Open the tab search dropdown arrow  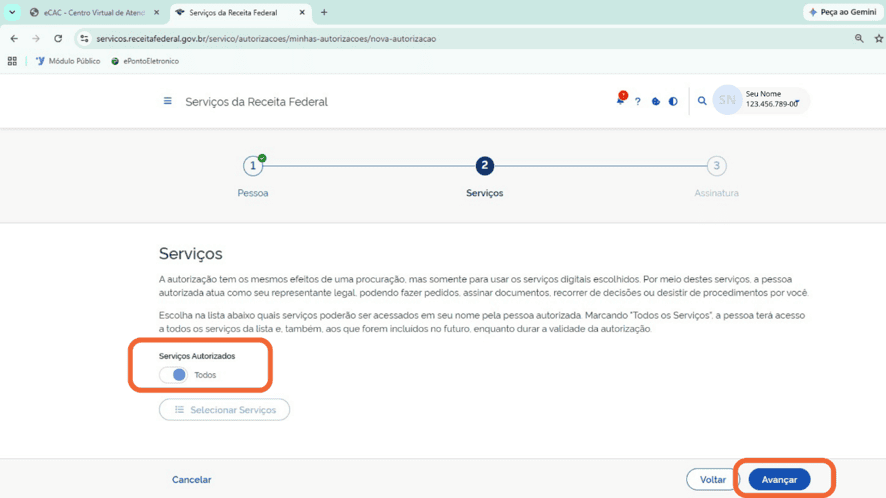(12, 12)
